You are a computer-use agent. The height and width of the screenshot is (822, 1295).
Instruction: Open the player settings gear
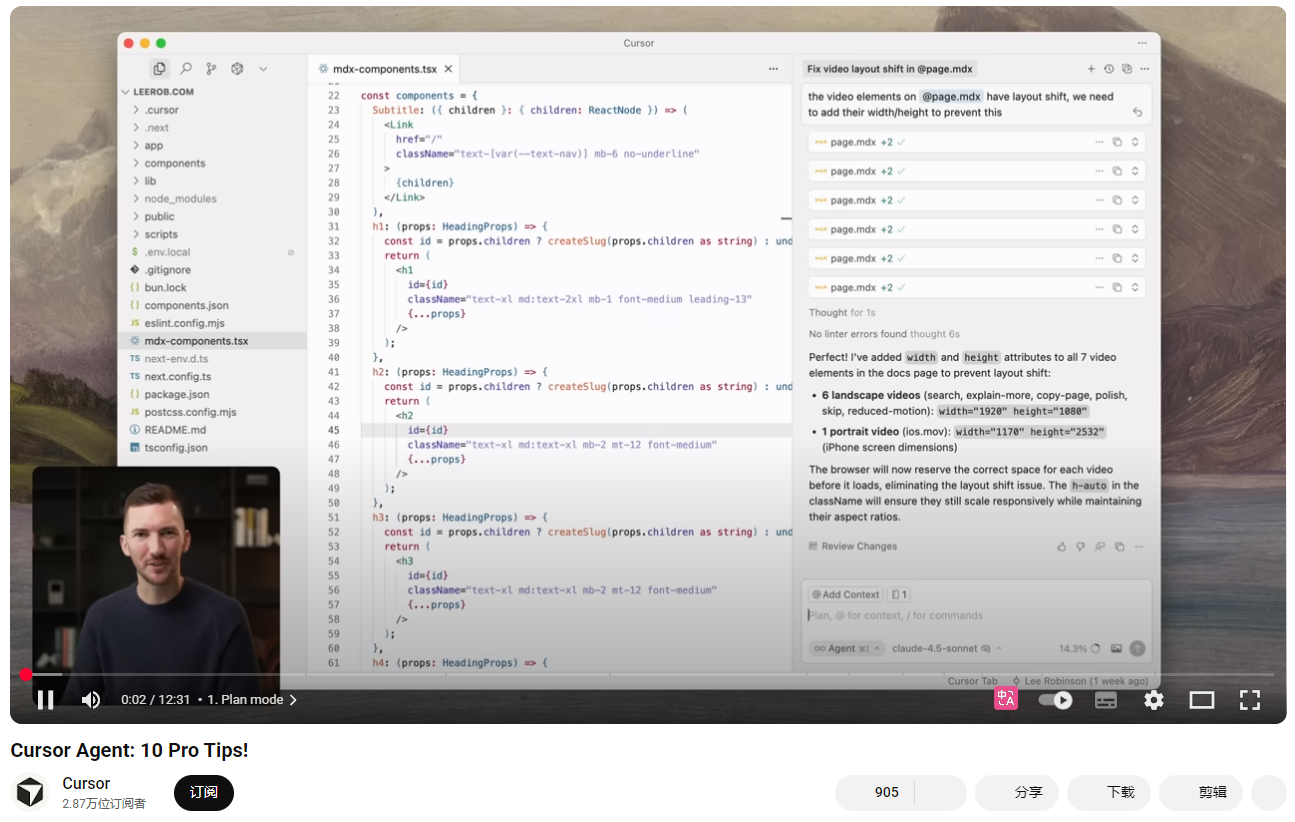click(1154, 700)
